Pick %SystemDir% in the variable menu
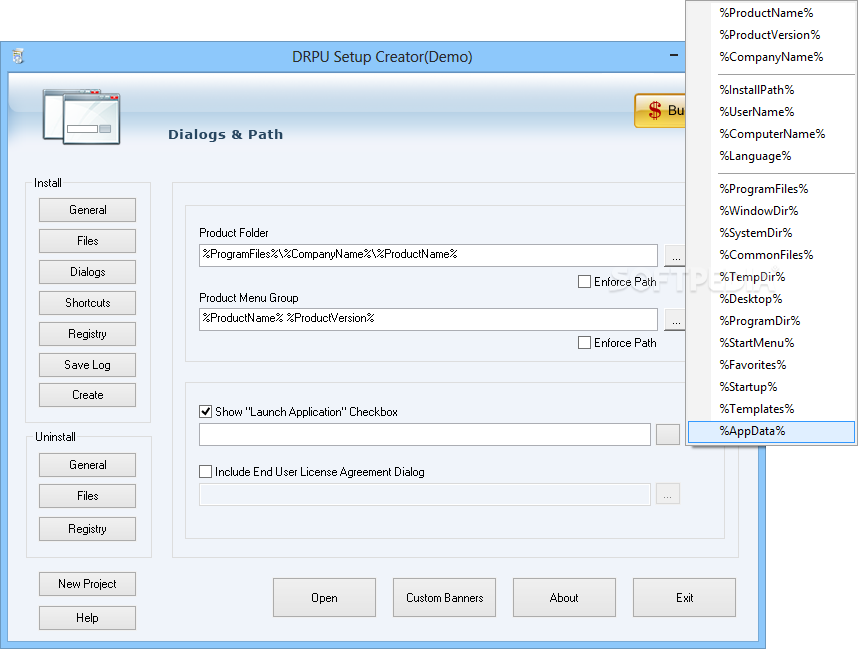 [x=772, y=233]
